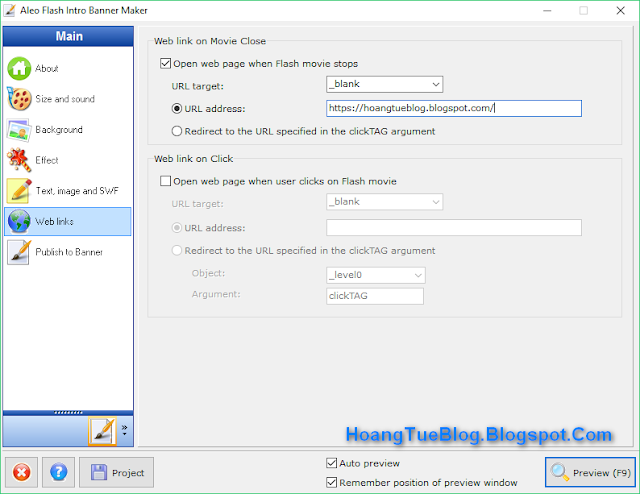Click the empty URL address field under Web link on Click
The height and width of the screenshot is (494, 640).
453,227
